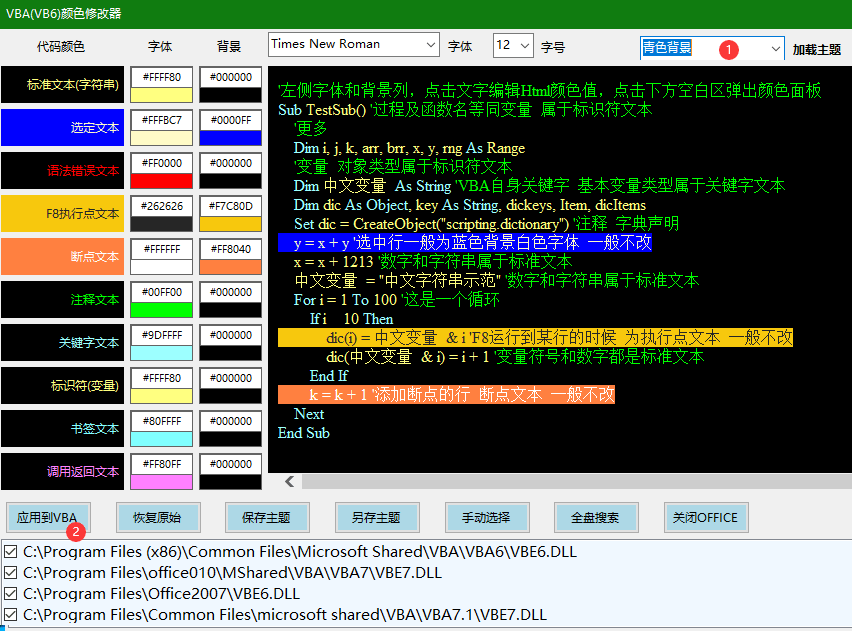
Task: Select the 断点文本 category label
Action: pyautogui.click(x=60, y=257)
